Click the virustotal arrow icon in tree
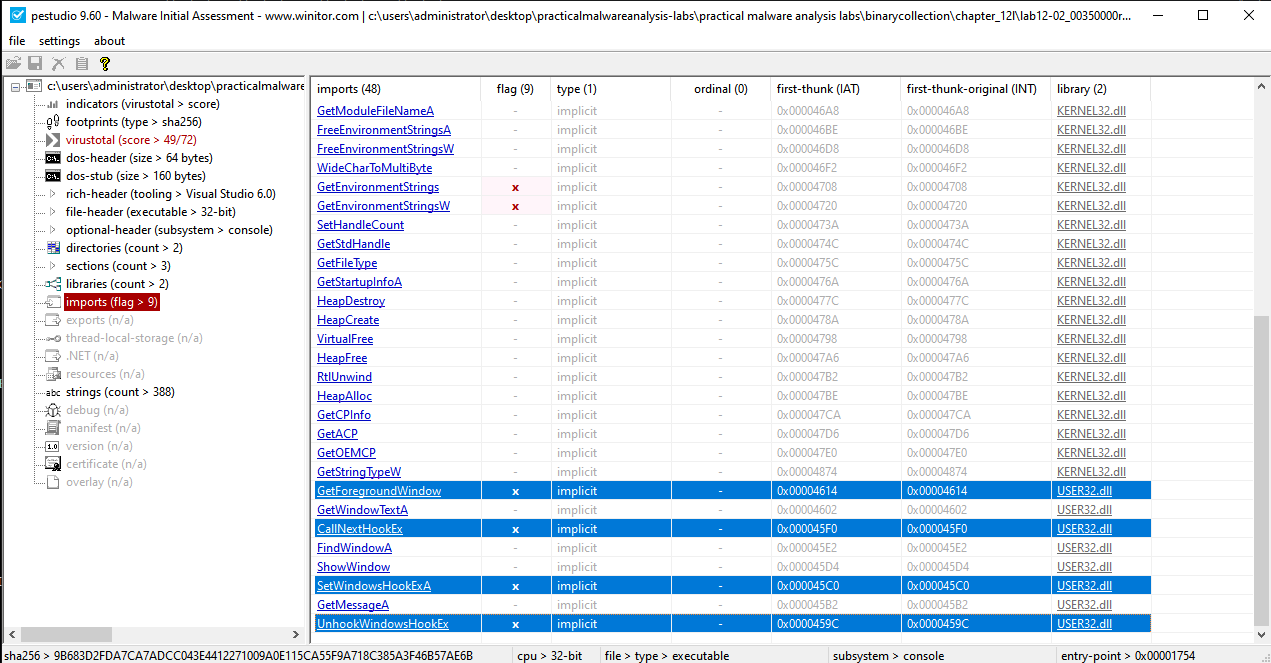 coord(53,140)
